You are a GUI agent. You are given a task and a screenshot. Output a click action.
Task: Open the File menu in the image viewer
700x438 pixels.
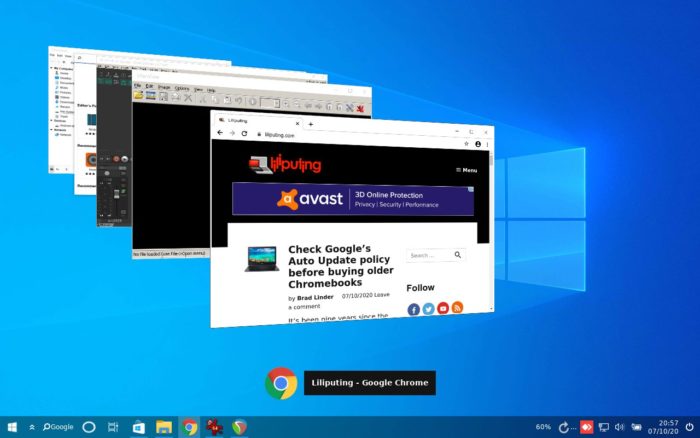(x=138, y=85)
